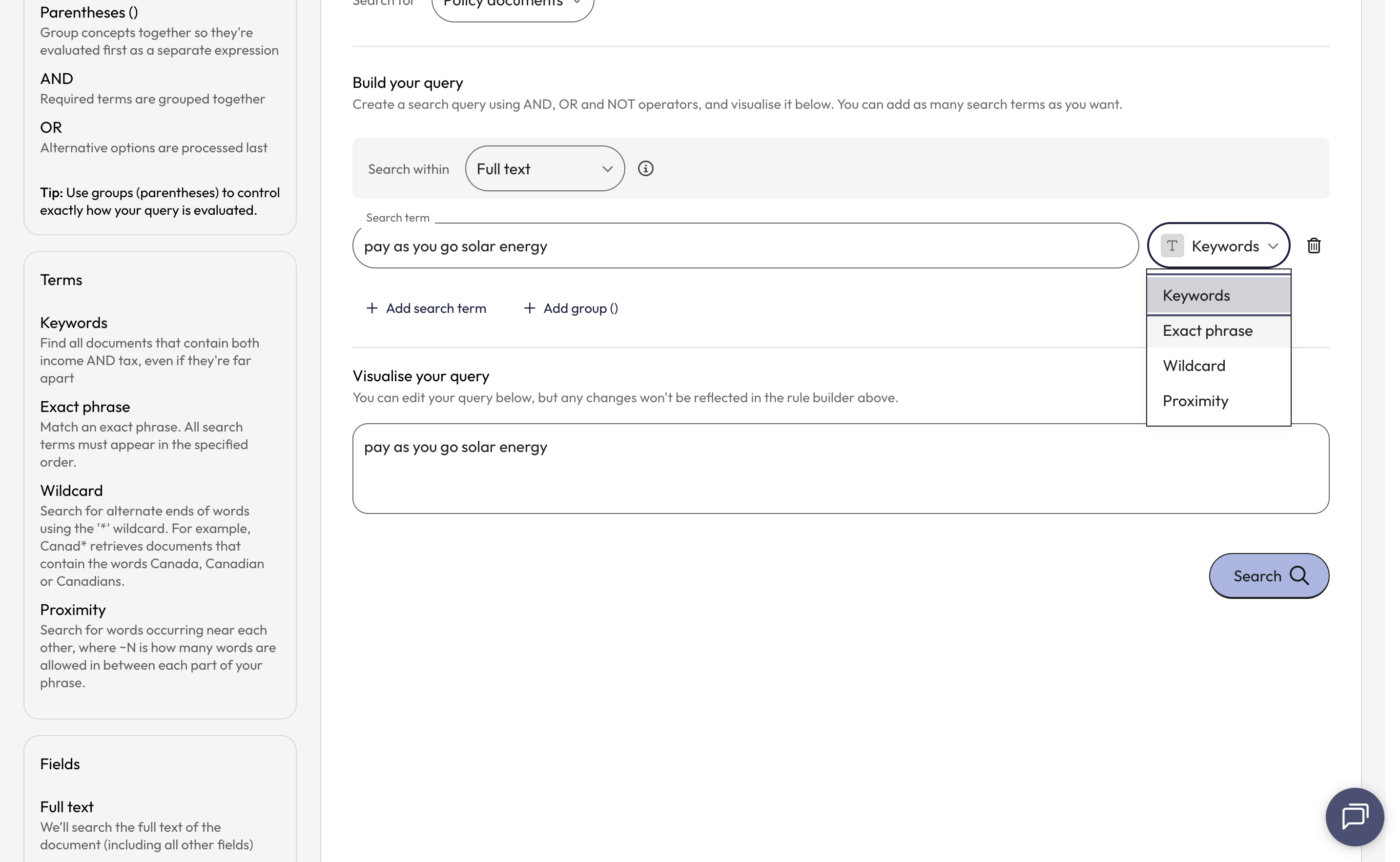Viewport: 1400px width, 862px height.
Task: Choose Wildcard from the dropdown list
Action: [x=1218, y=366]
